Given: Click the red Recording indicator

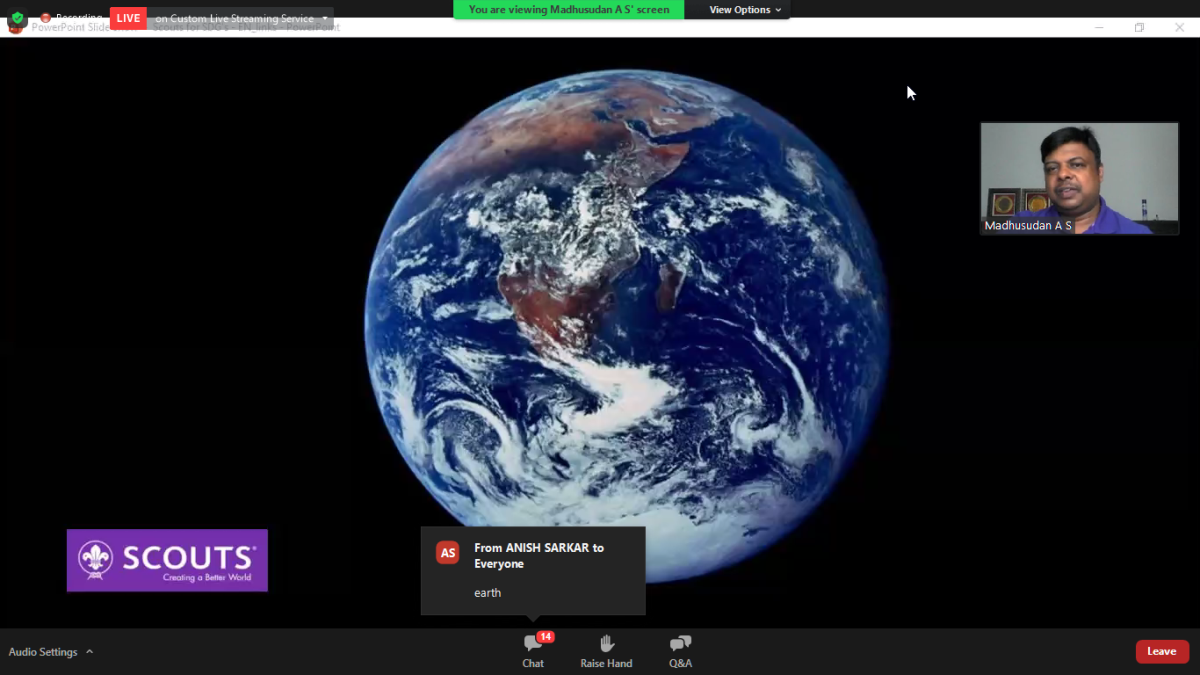Looking at the screenshot, I should (x=45, y=18).
